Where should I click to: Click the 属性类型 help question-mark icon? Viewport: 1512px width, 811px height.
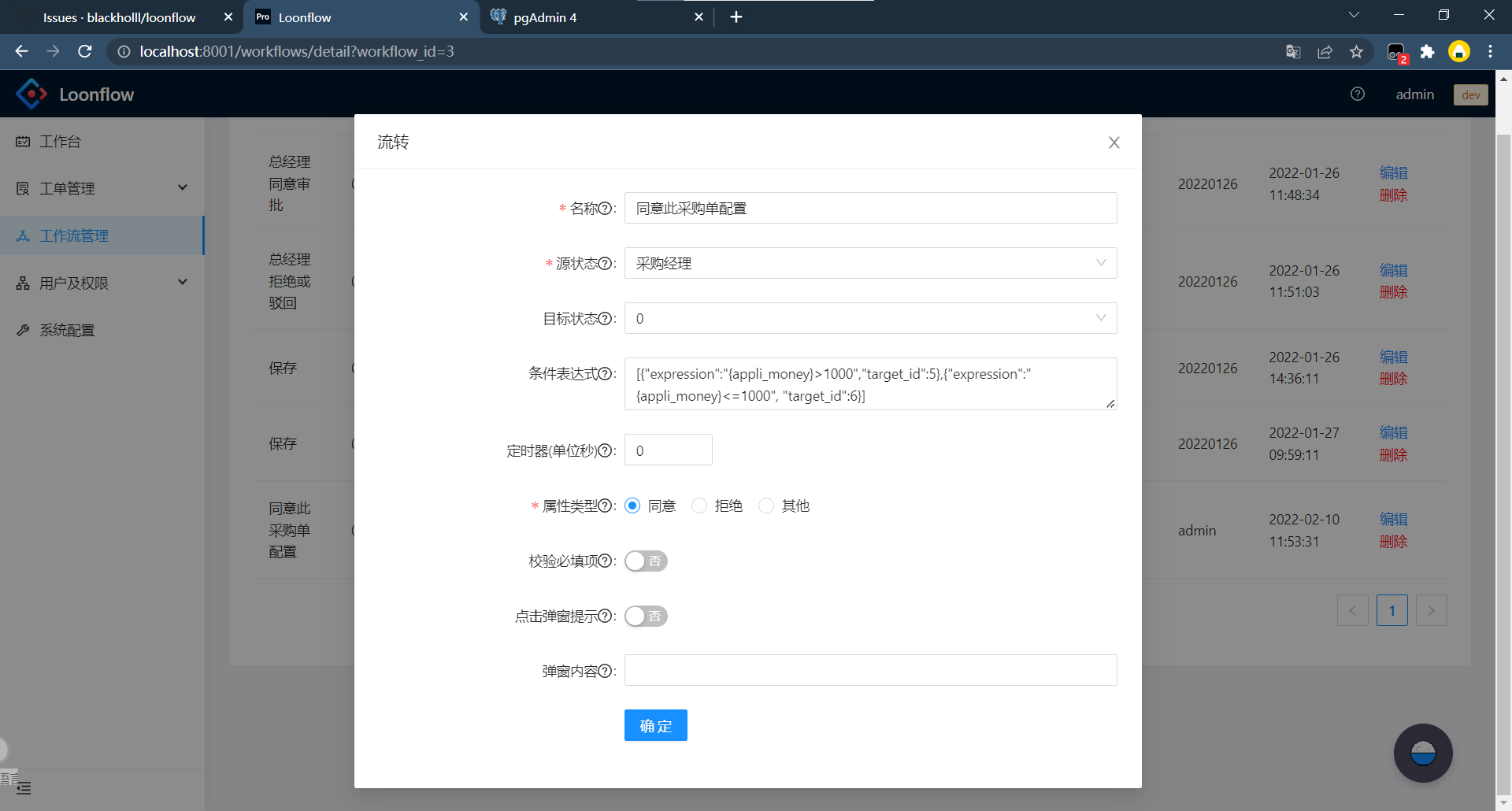[x=605, y=506]
